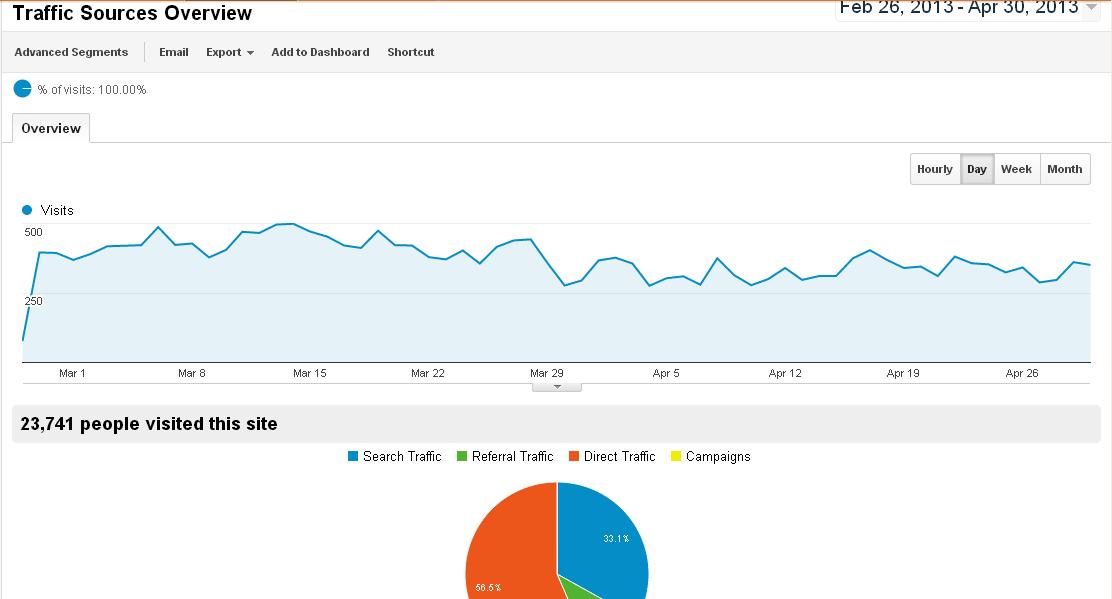This screenshot has height=599, width=1112.
Task: Click the Search Traffic blue legend swatch
Action: 353,457
